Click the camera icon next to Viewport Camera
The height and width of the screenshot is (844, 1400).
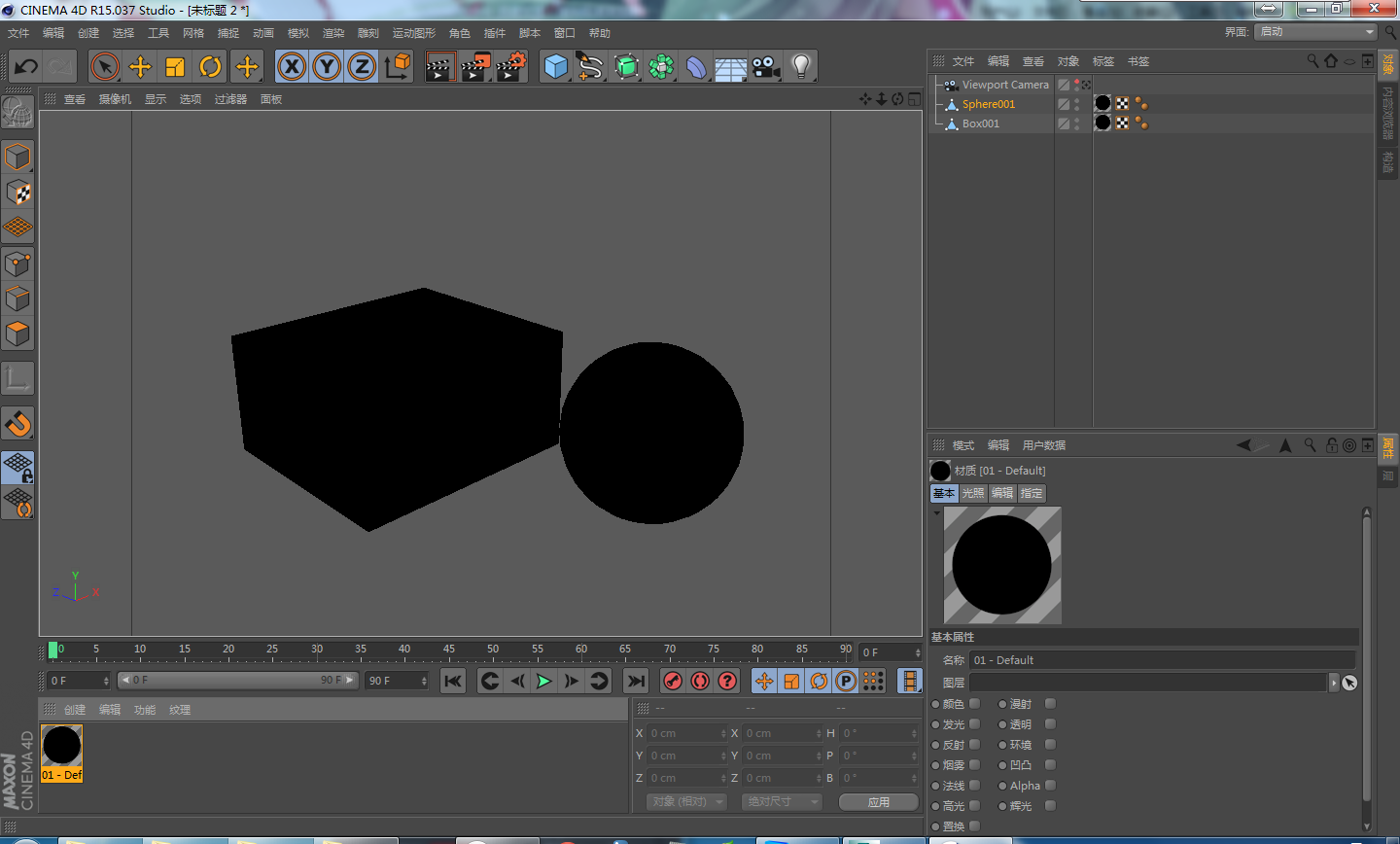click(x=950, y=85)
